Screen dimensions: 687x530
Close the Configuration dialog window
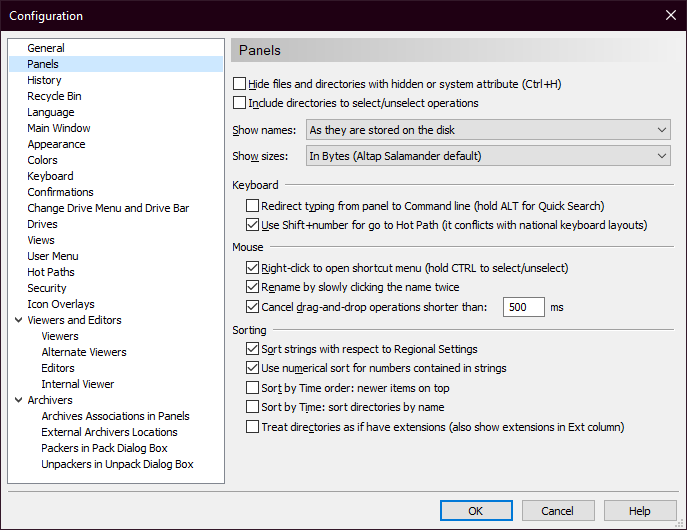(670, 15)
